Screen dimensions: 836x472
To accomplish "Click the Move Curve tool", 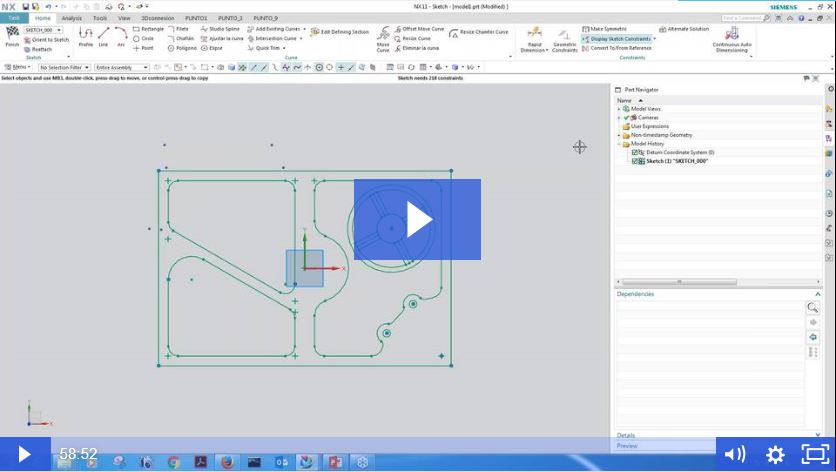I will (383, 39).
